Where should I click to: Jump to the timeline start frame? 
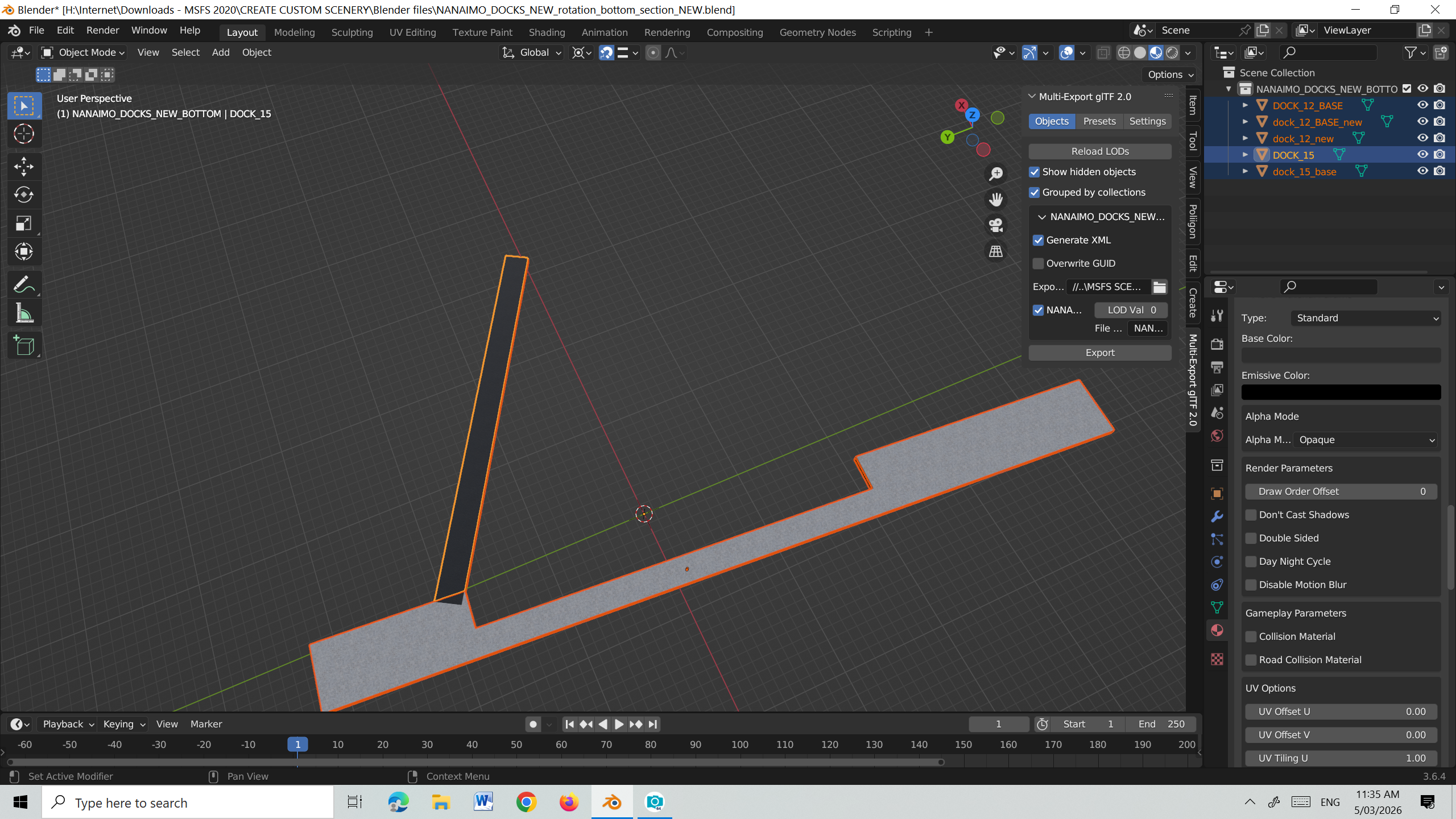click(x=570, y=724)
